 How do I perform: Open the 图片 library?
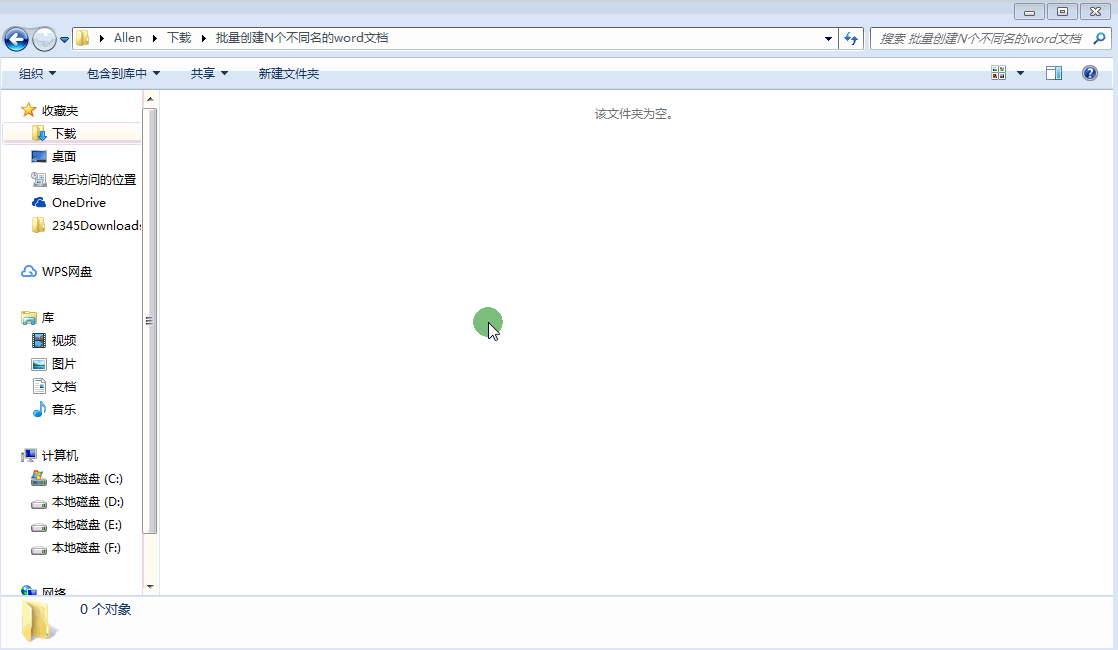pos(63,363)
